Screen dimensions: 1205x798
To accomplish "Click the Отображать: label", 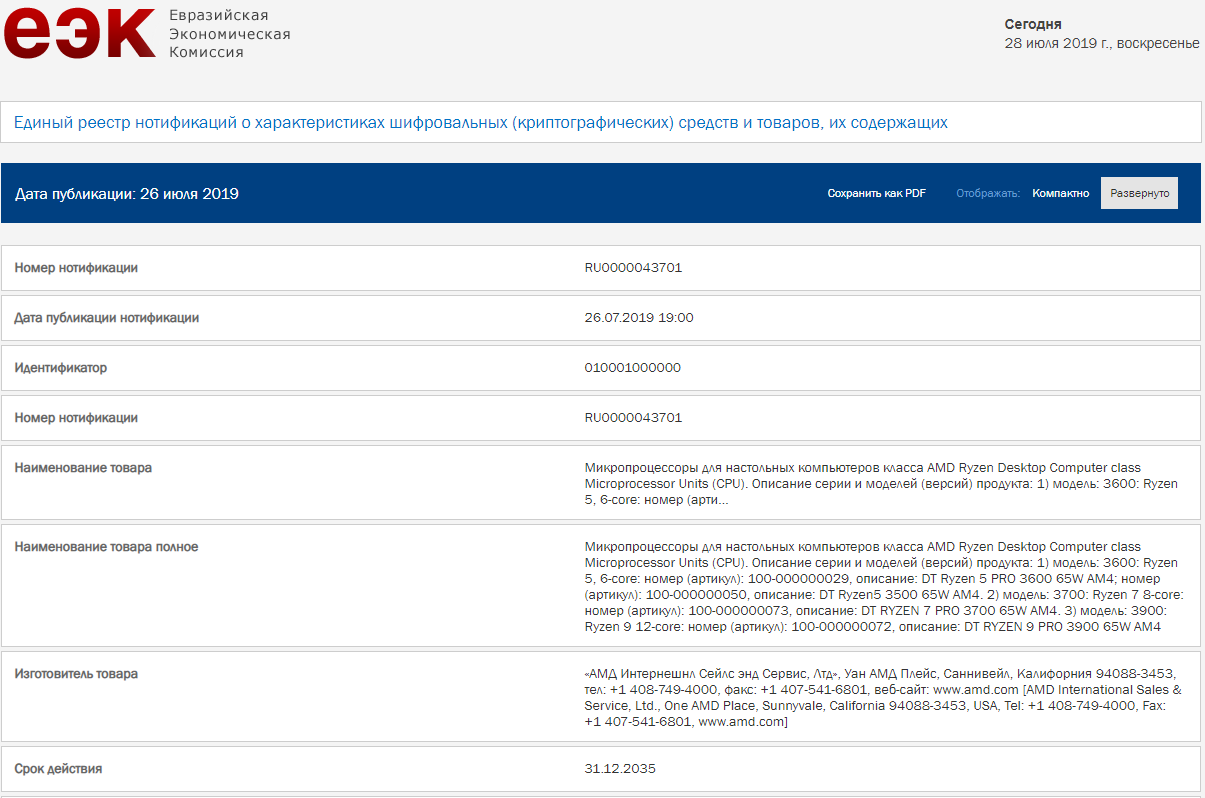I will pos(988,194).
